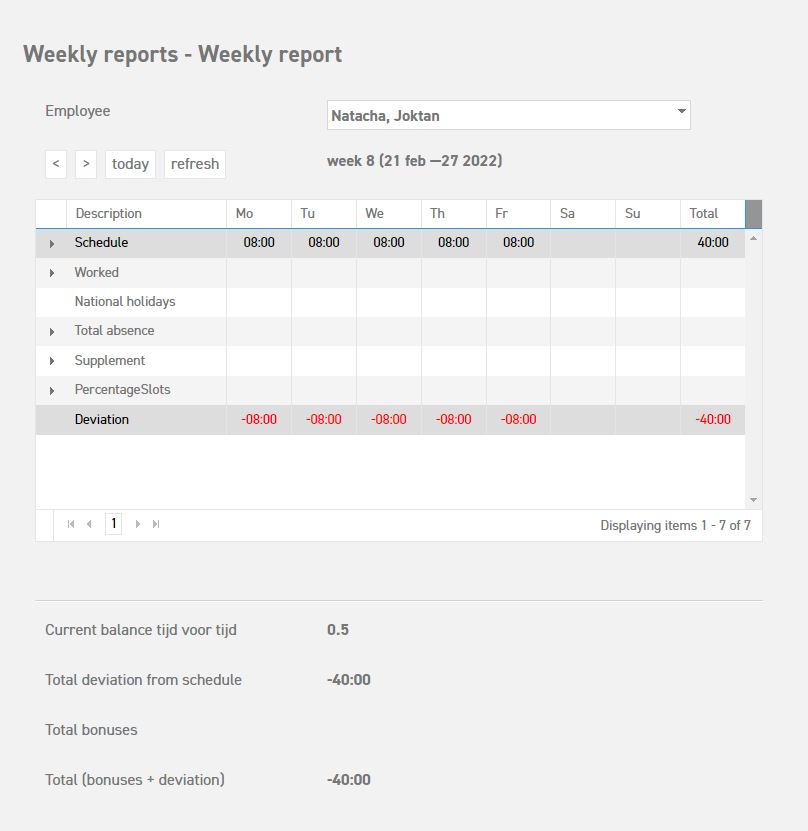
Task: Go to the next week
Action: click(x=86, y=164)
